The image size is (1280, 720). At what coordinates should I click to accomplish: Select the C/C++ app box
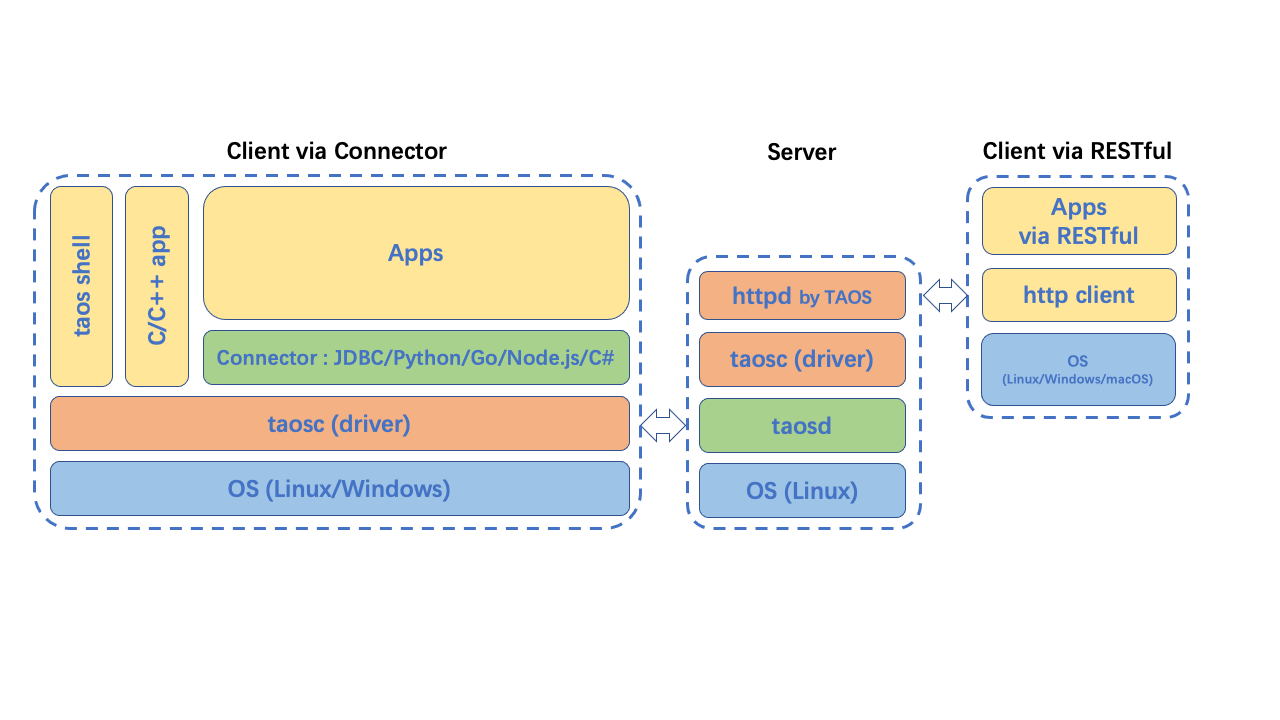157,286
